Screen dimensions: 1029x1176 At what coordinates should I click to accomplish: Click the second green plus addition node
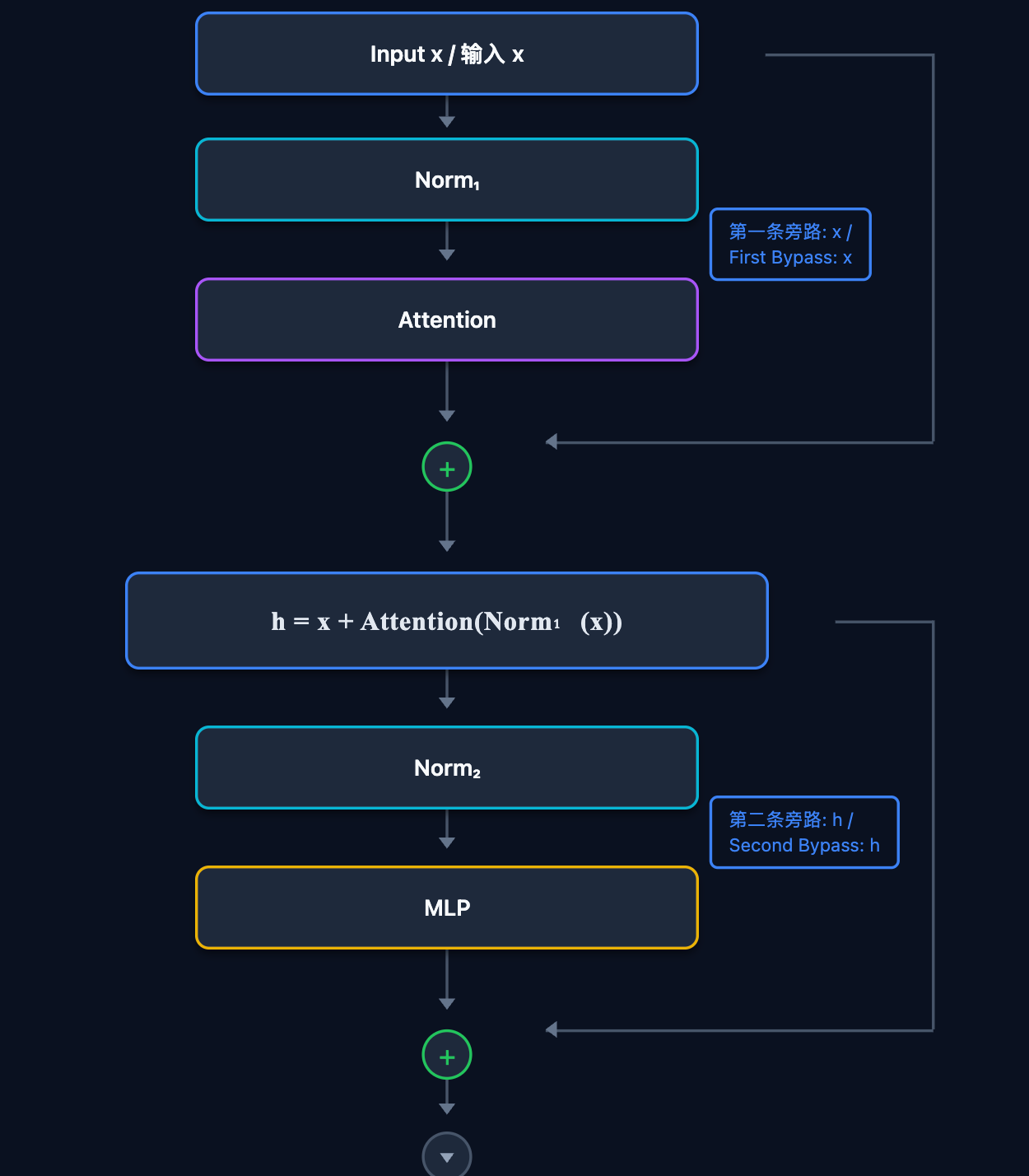(447, 1055)
